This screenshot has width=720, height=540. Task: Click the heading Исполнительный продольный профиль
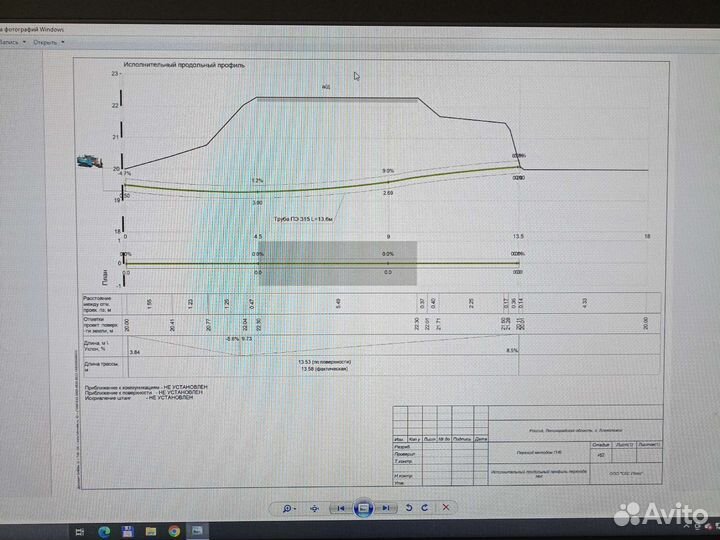pos(184,64)
